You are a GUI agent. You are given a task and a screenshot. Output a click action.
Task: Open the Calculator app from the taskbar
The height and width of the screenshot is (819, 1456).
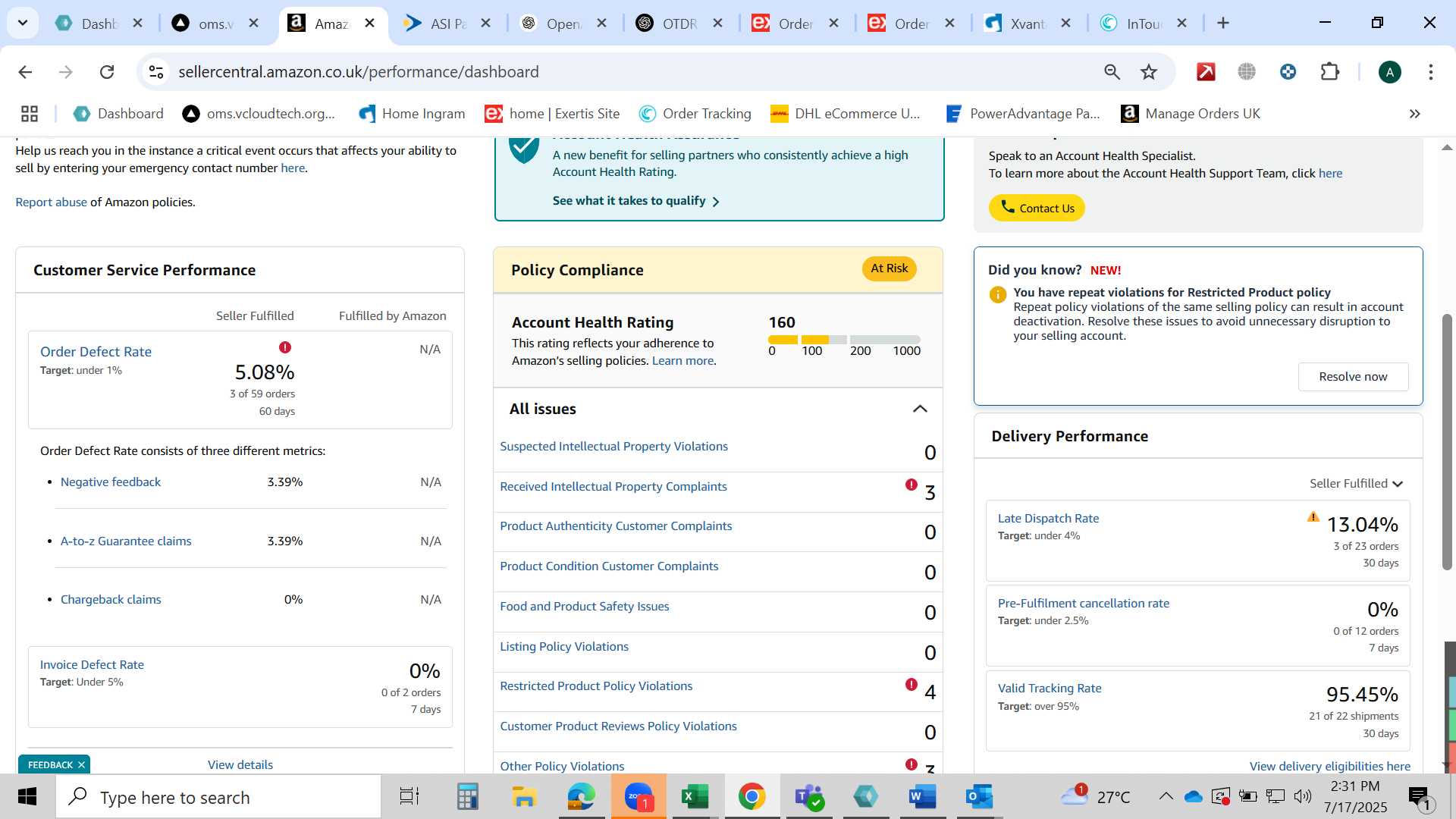[467, 797]
